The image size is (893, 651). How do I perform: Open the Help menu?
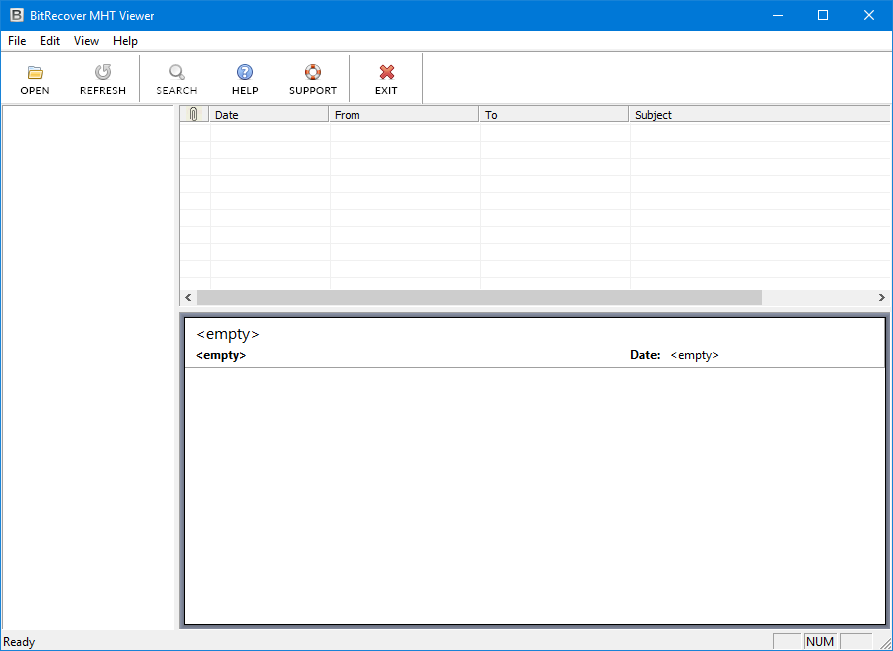pos(125,41)
